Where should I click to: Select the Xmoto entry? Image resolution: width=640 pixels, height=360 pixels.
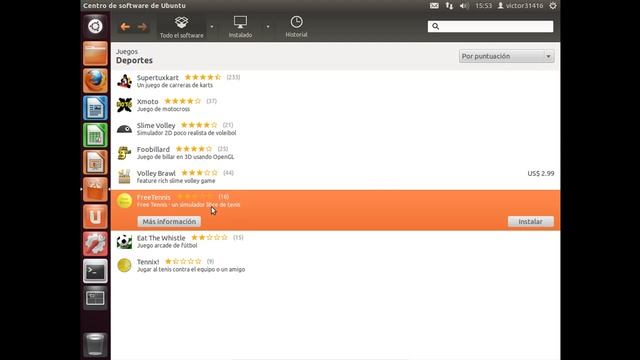pyautogui.click(x=335, y=105)
